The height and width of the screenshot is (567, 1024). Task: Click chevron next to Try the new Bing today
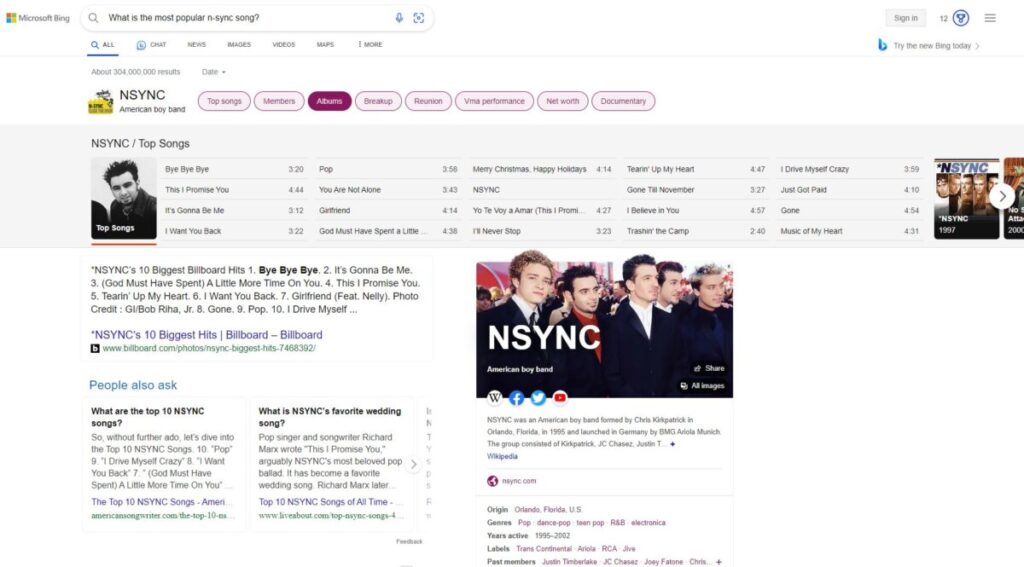pyautogui.click(x=977, y=46)
